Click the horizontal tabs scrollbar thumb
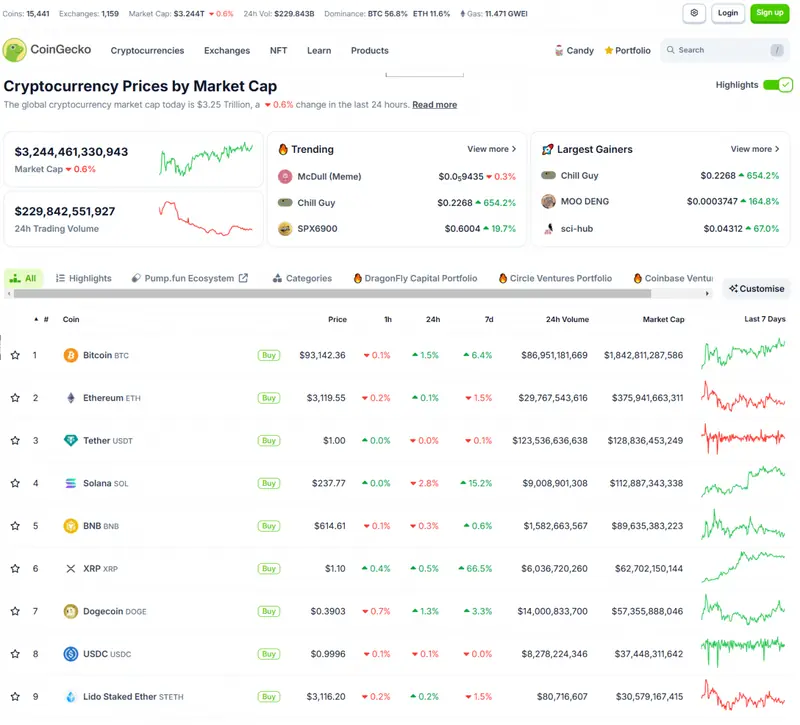 (x=332, y=293)
